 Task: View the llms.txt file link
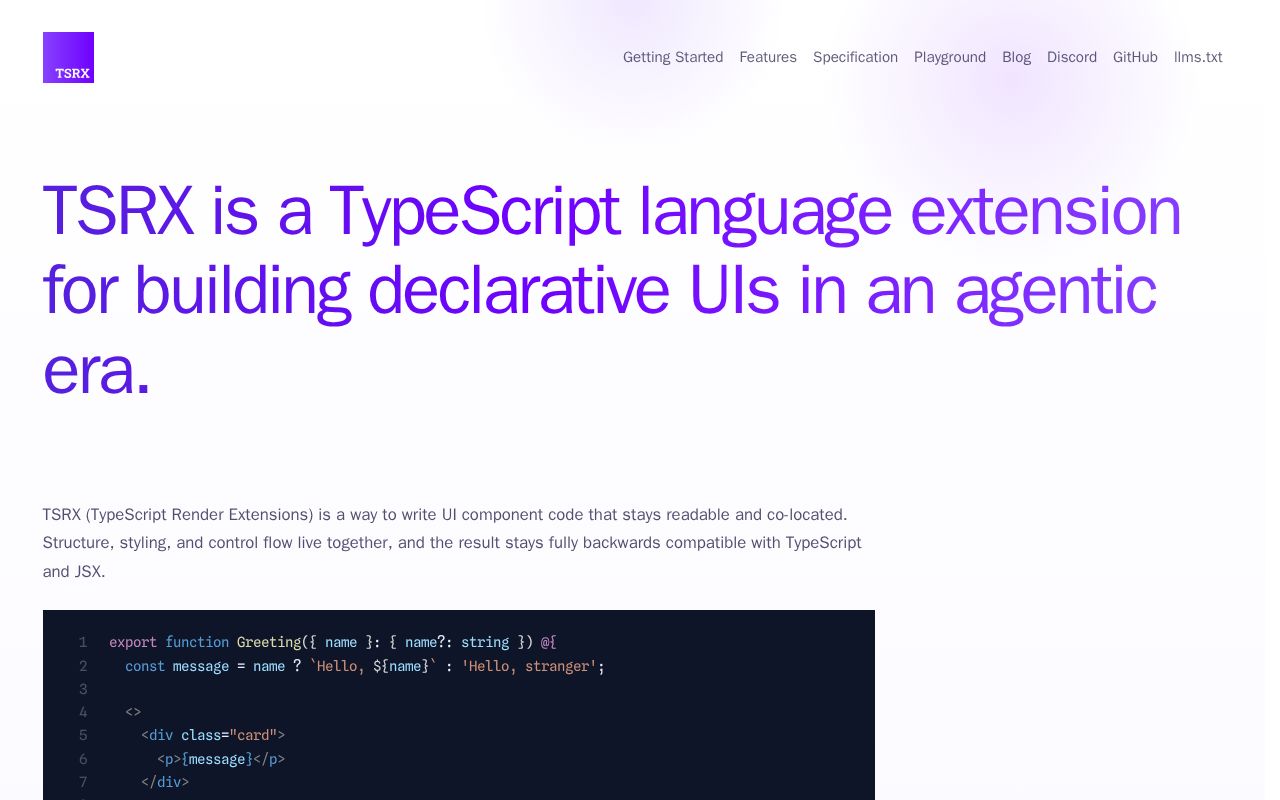1198,57
